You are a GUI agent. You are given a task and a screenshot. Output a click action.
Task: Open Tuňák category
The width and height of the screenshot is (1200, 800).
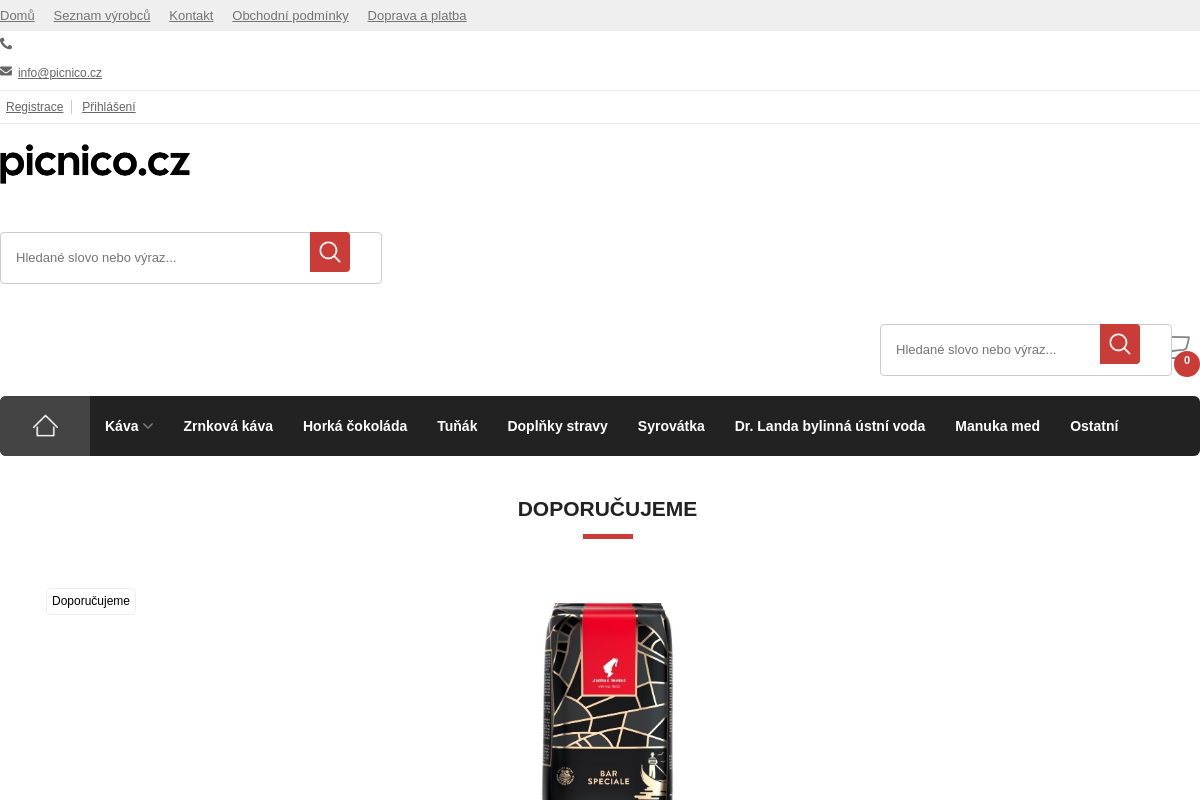pos(457,426)
